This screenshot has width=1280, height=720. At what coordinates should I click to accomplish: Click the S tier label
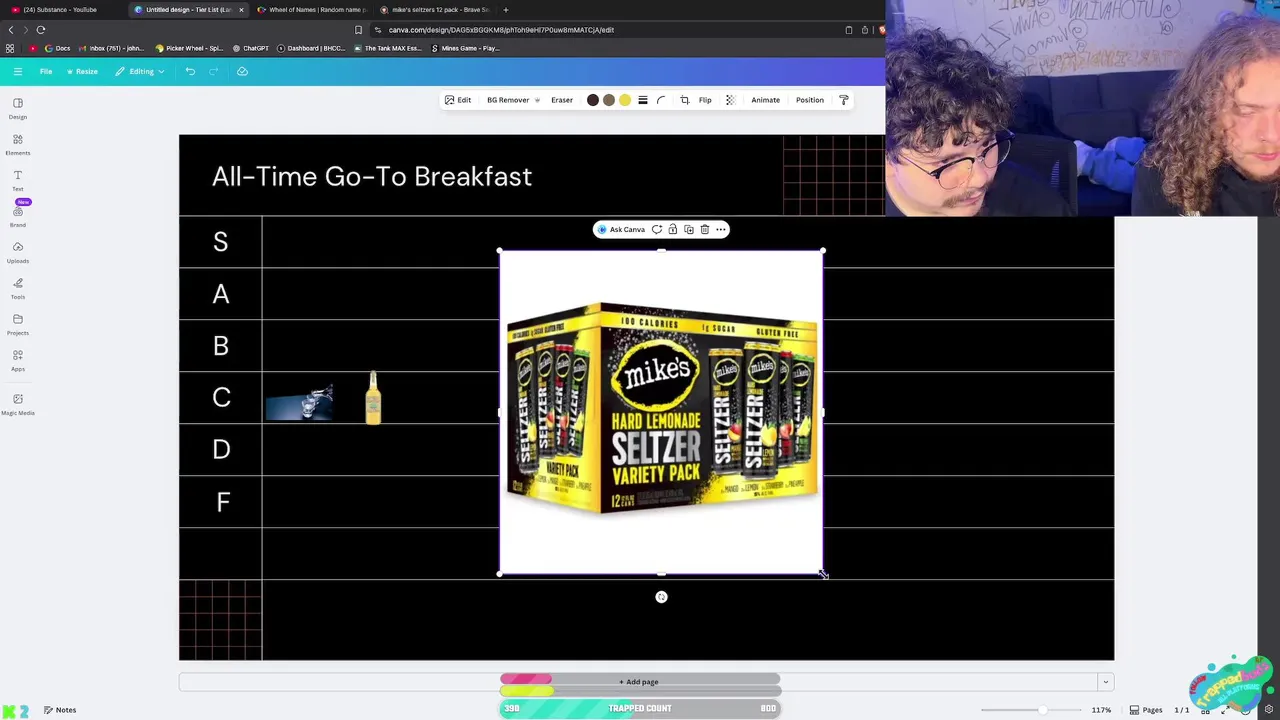pos(221,242)
